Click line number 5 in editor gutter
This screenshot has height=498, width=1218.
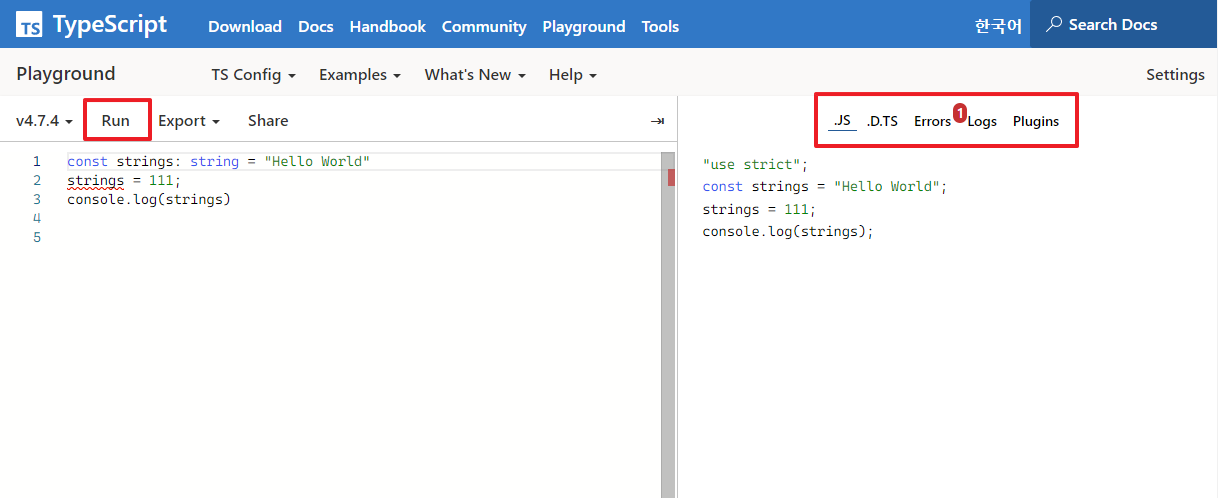pos(37,237)
